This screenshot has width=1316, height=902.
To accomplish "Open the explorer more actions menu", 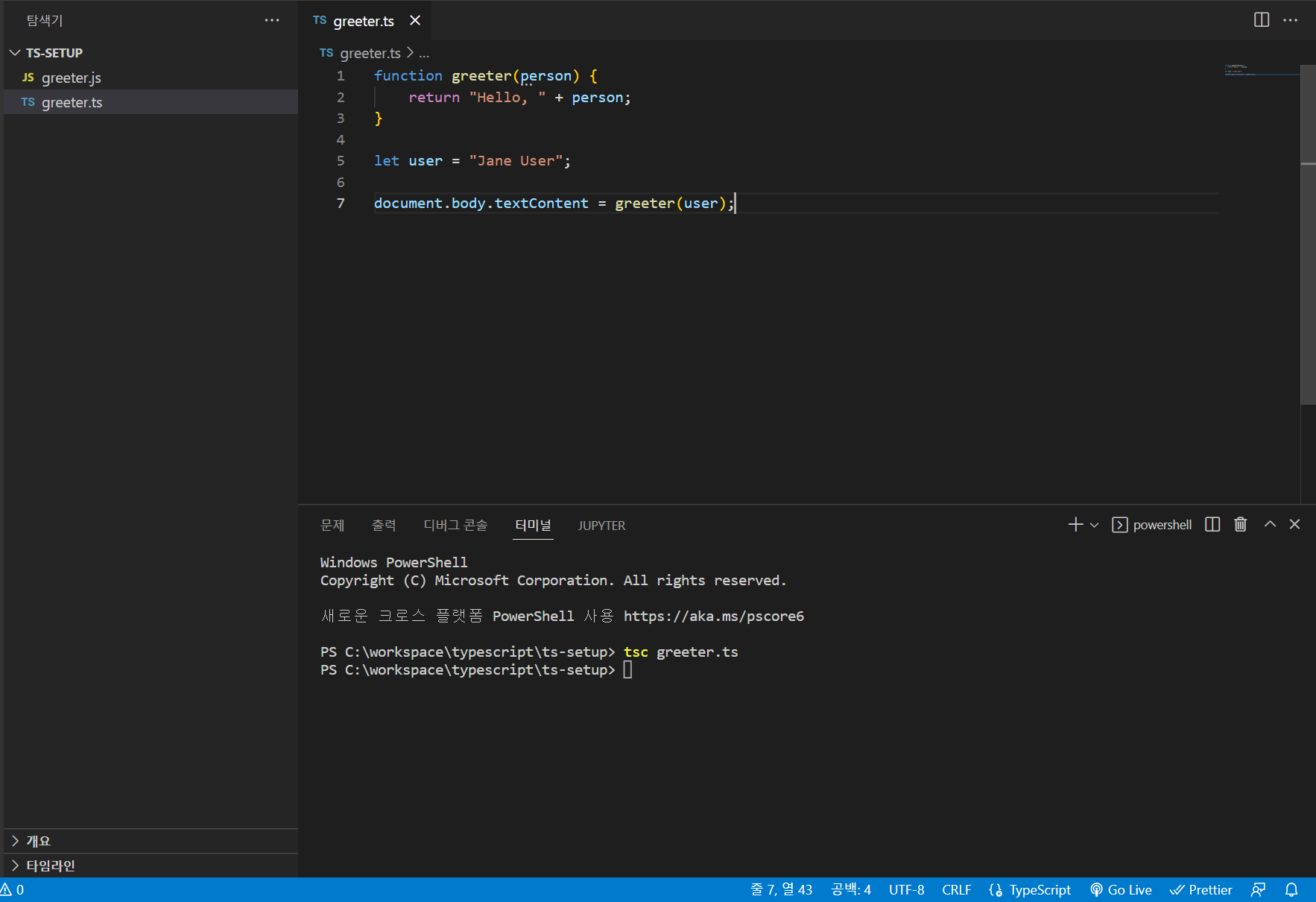I will (272, 20).
